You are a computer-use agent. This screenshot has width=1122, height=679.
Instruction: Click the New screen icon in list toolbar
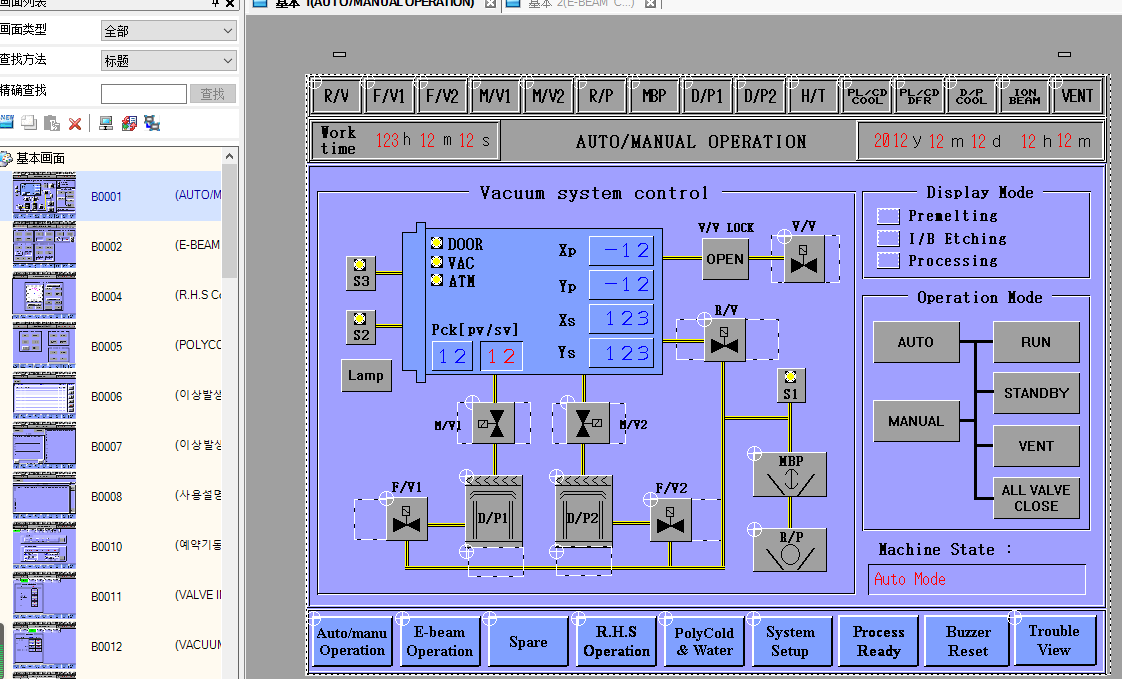pos(7,123)
